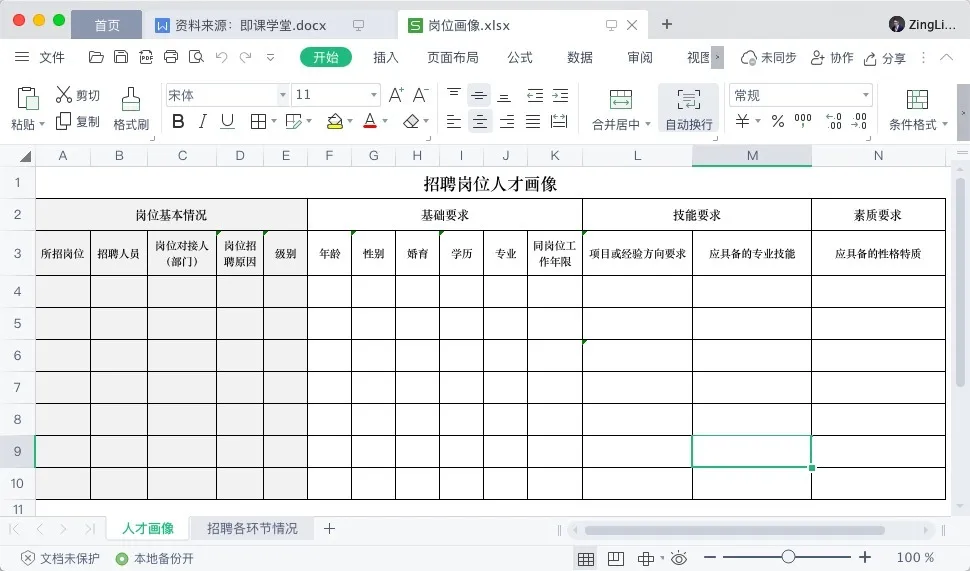Click the fill color bucket icon
970x571 pixels.
(x=335, y=121)
